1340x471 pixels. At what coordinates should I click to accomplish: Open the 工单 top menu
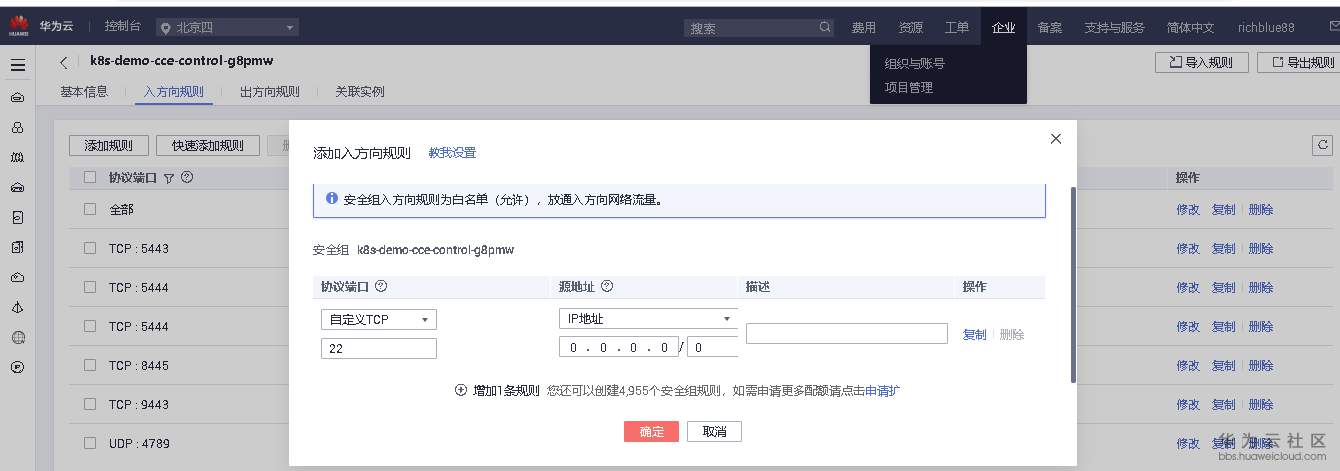click(x=957, y=28)
